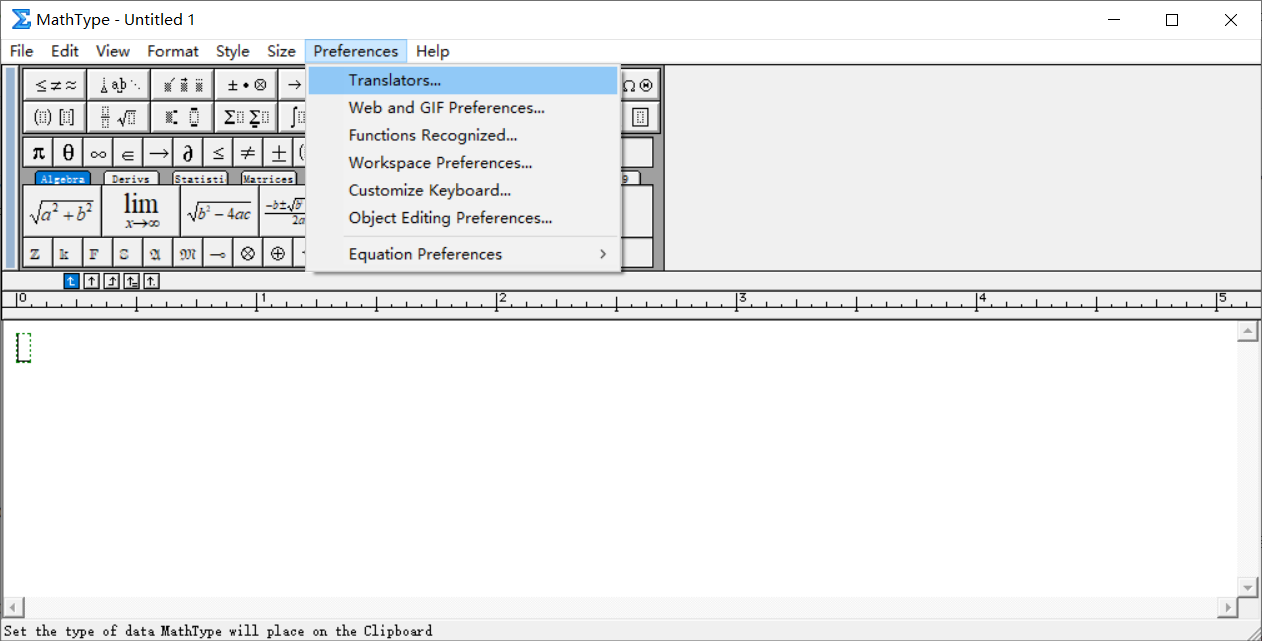Insert the square root of a²+b² expression
This screenshot has height=641, width=1262.
point(62,211)
